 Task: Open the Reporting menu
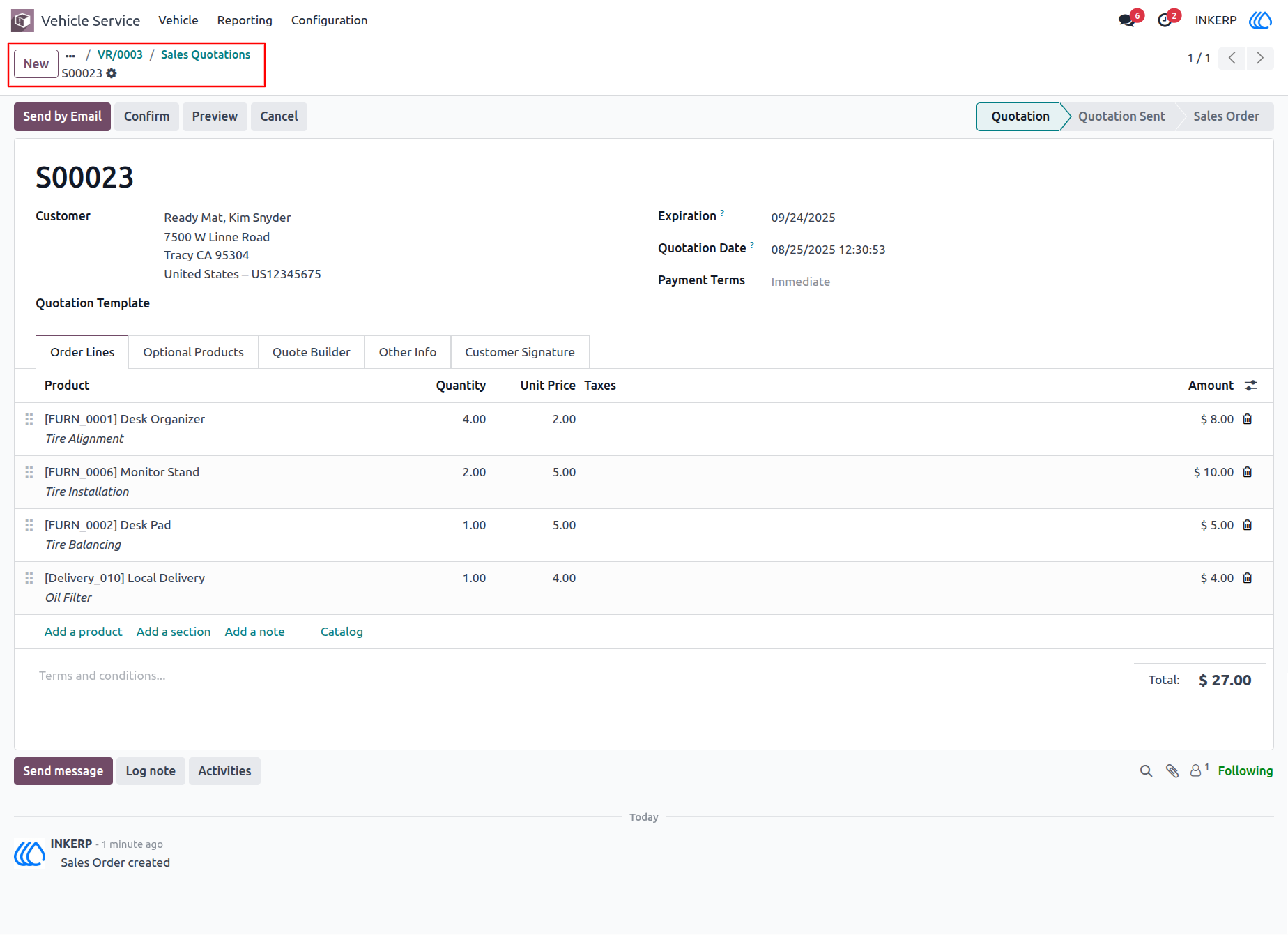[245, 20]
